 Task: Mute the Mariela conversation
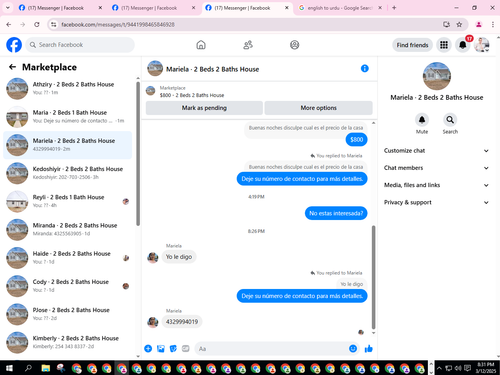(x=422, y=120)
